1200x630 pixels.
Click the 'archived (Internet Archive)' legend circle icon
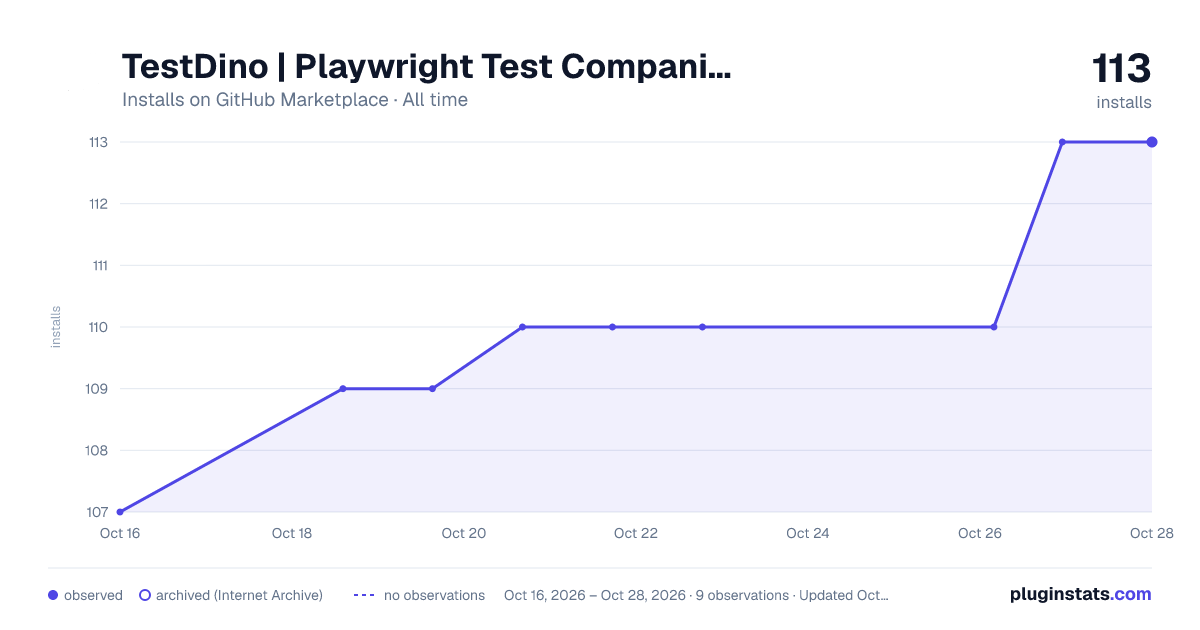pyautogui.click(x=145, y=595)
